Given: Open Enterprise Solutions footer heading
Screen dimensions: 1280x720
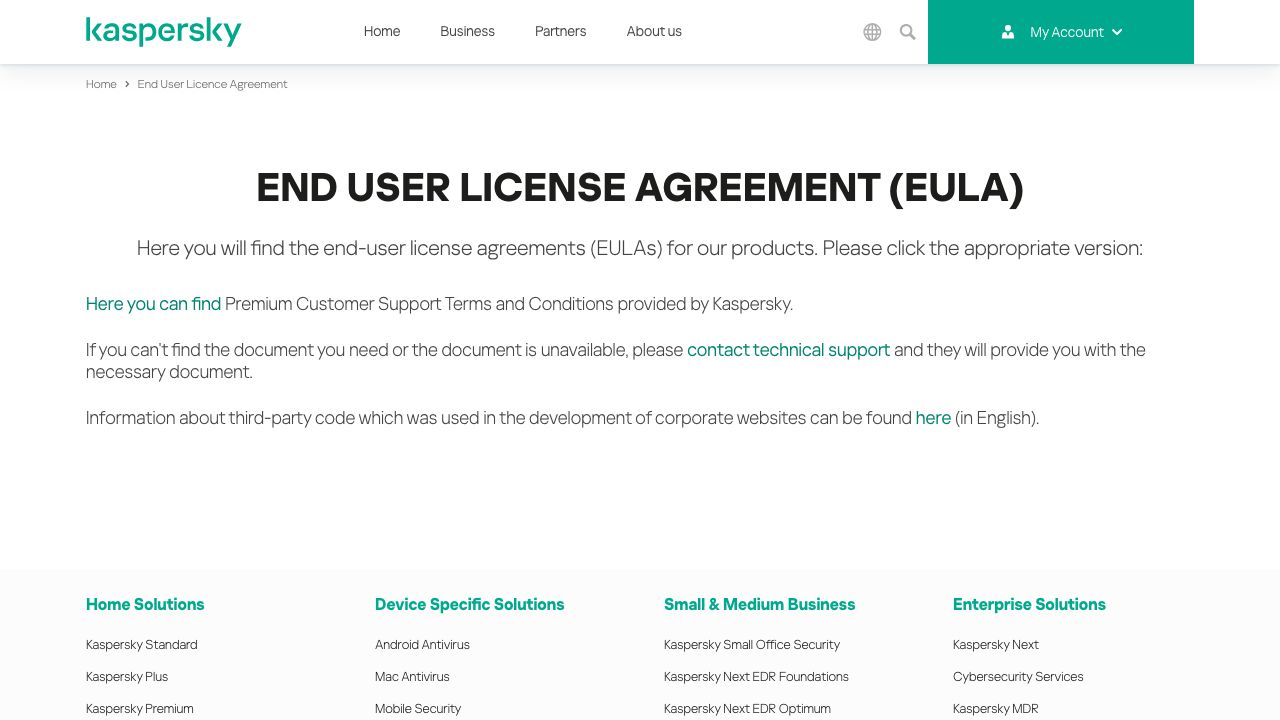Looking at the screenshot, I should pyautogui.click(x=1029, y=604).
